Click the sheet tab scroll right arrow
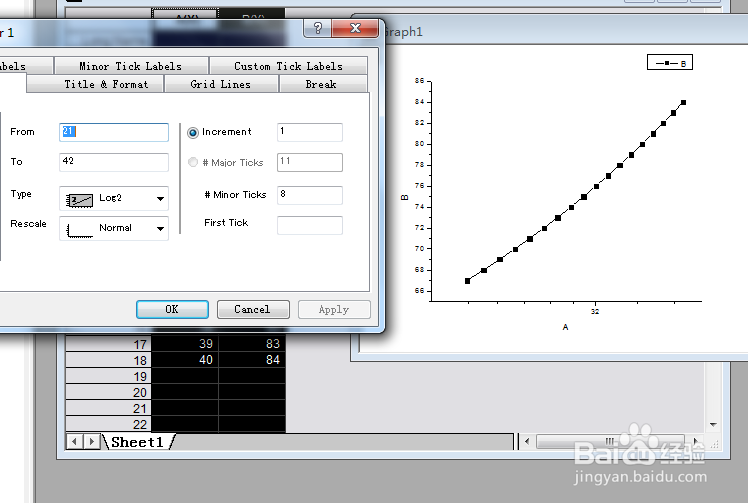This screenshot has width=748, height=503. coord(92,441)
